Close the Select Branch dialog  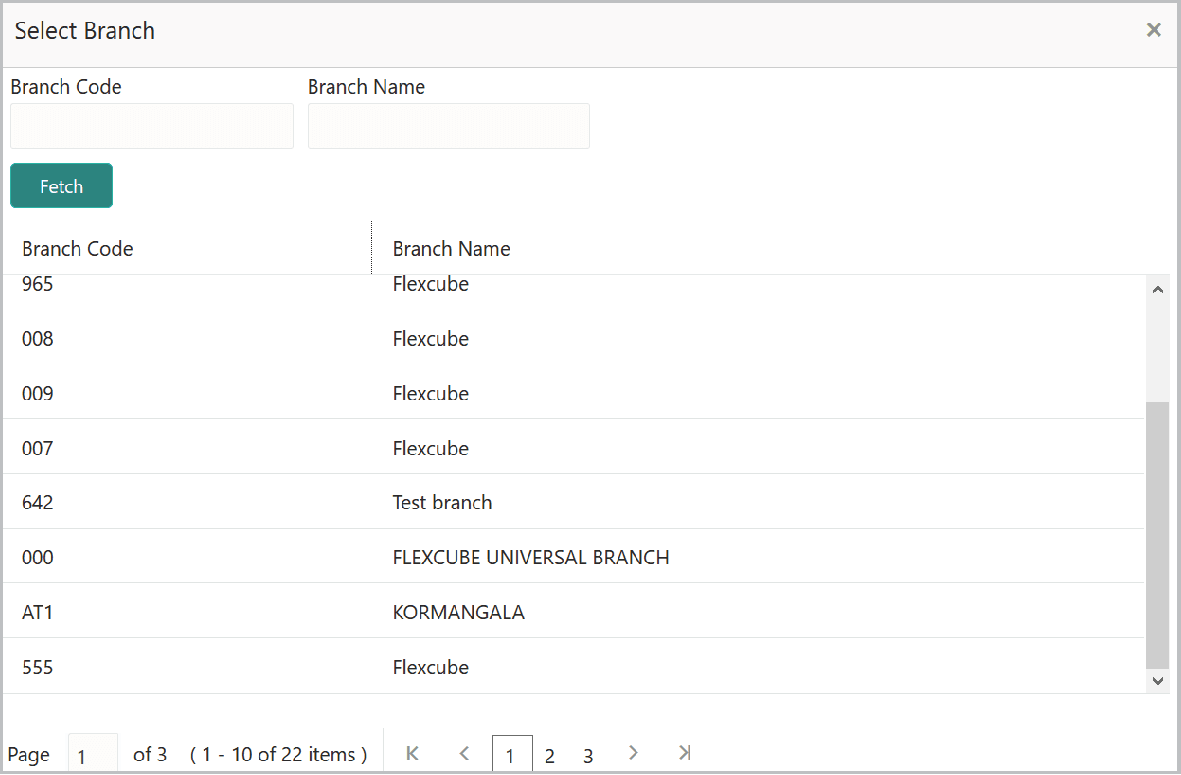tap(1153, 30)
